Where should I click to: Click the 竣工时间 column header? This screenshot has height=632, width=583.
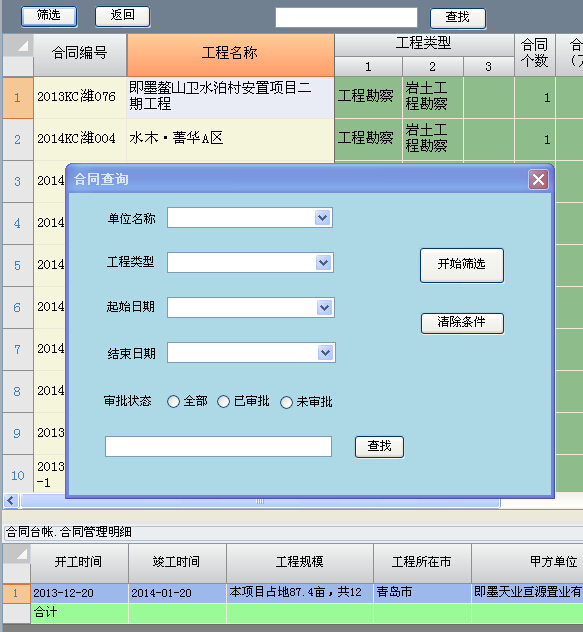point(177,562)
